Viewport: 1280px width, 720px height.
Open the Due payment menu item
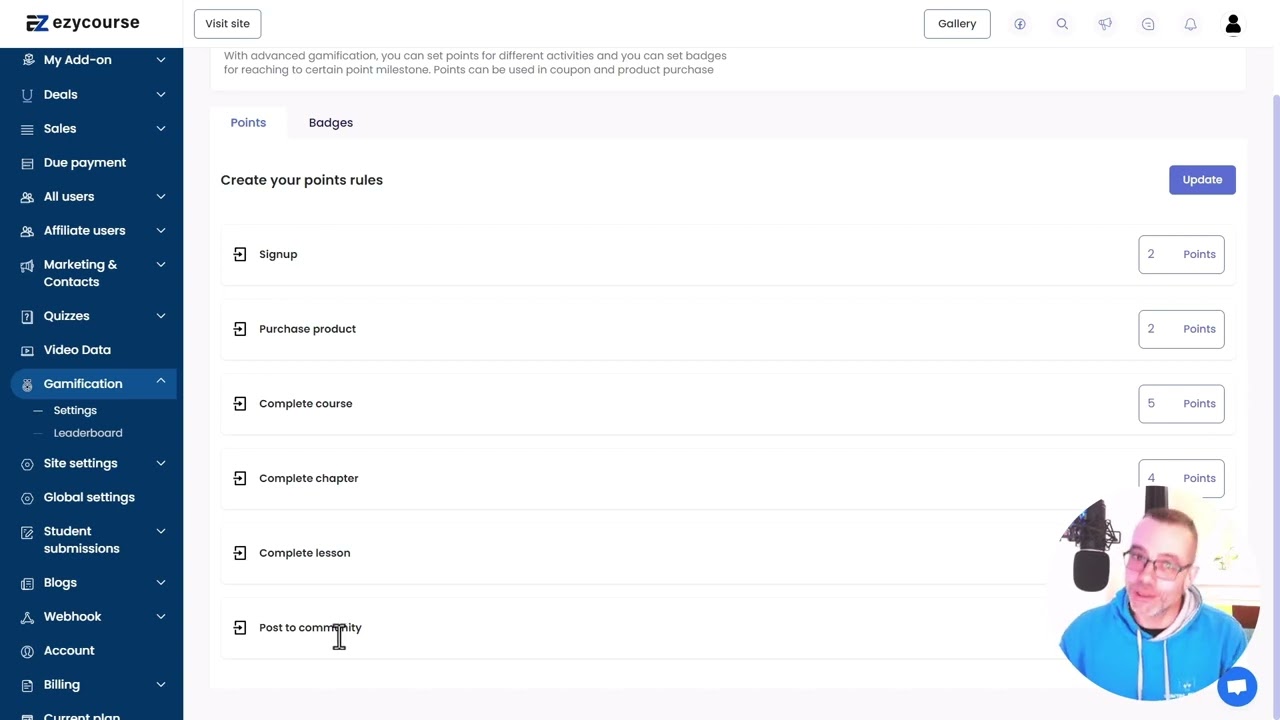(85, 162)
